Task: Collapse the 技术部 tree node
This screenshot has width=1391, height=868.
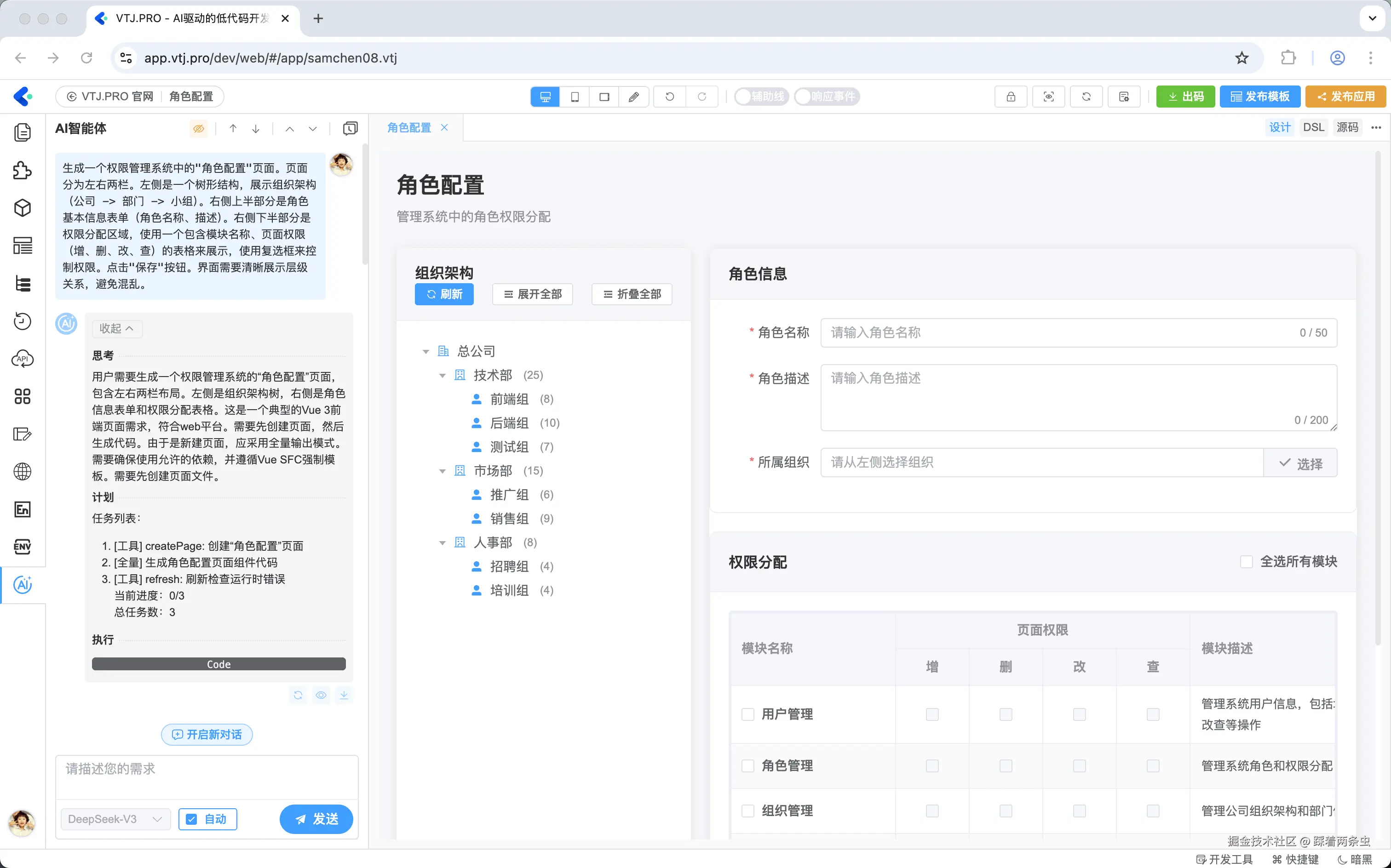Action: click(442, 376)
